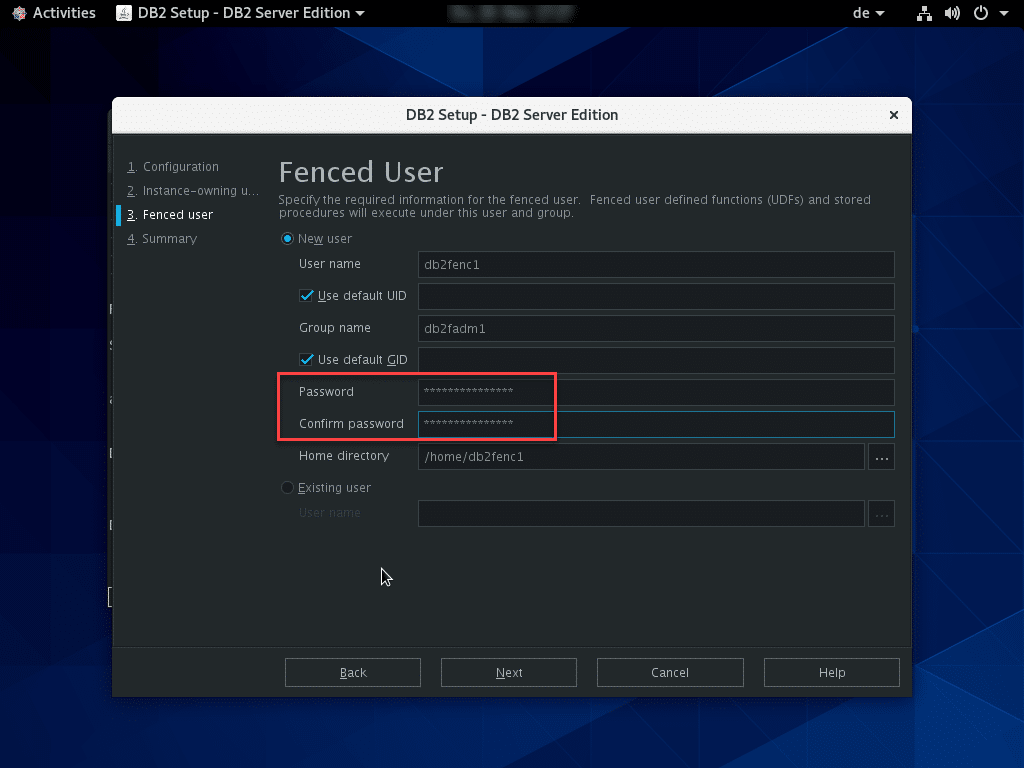Screen dimensions: 1024x768
Task: Click the volume speaker icon
Action: 951,13
